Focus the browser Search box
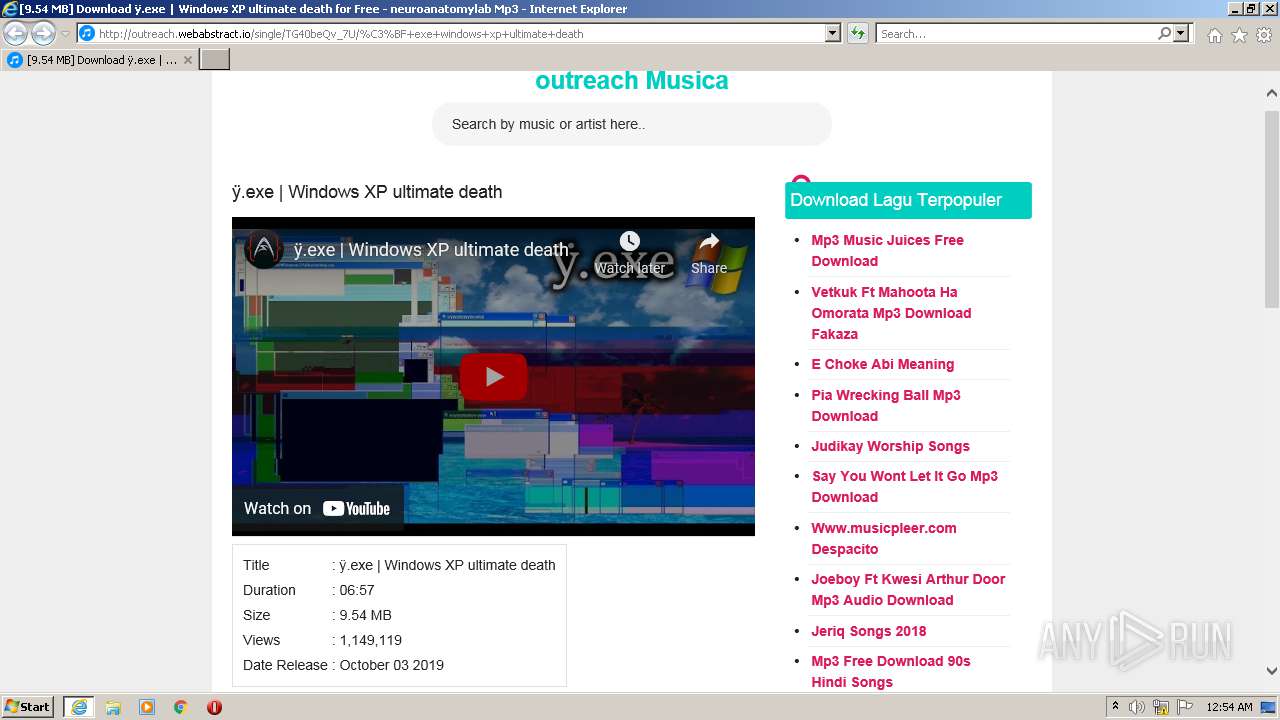 coord(1016,34)
